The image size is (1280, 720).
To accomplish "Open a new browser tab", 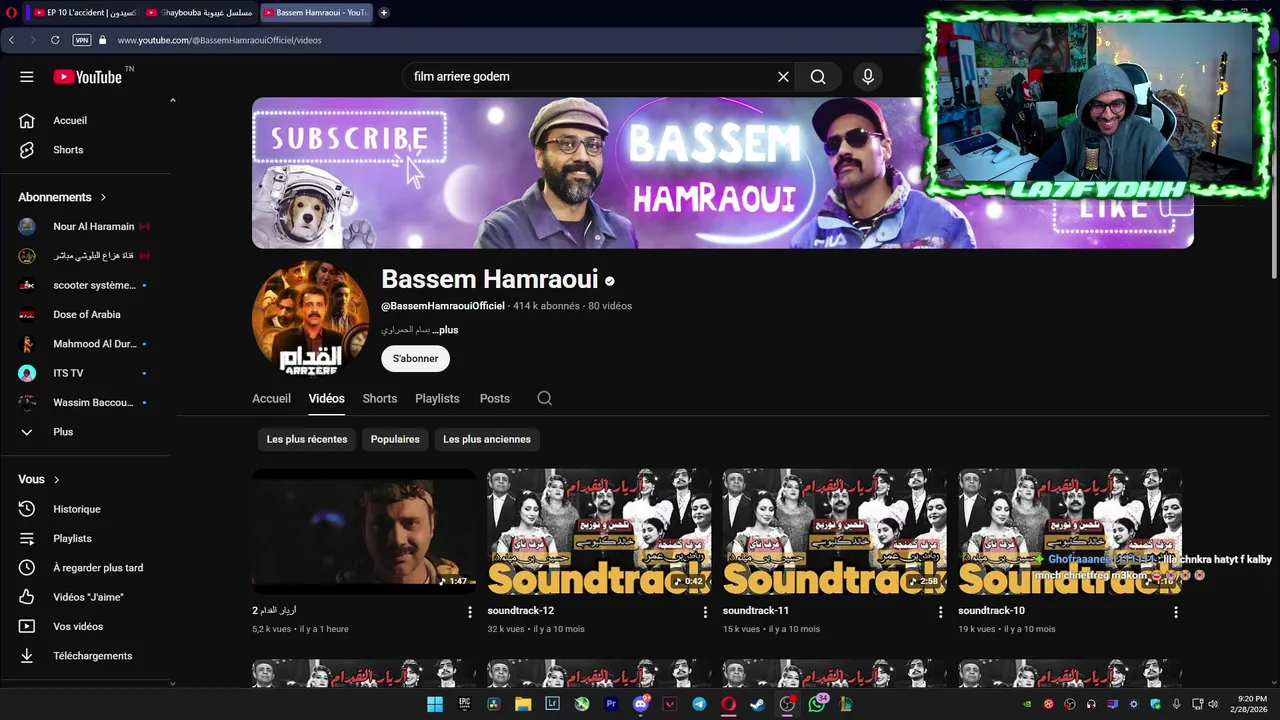I will pyautogui.click(x=384, y=13).
